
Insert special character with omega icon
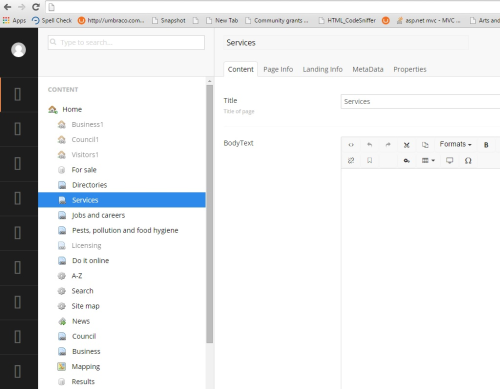(468, 161)
